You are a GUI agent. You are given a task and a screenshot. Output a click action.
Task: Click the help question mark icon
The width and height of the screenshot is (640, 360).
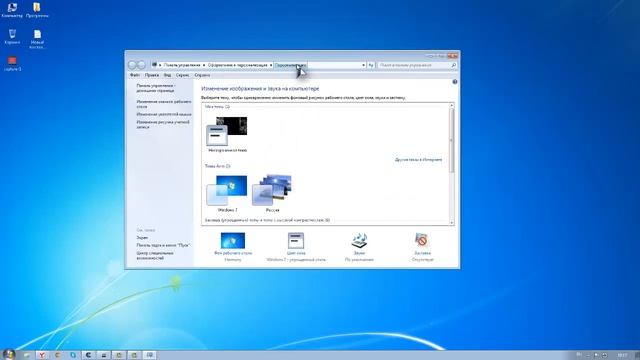(x=455, y=82)
